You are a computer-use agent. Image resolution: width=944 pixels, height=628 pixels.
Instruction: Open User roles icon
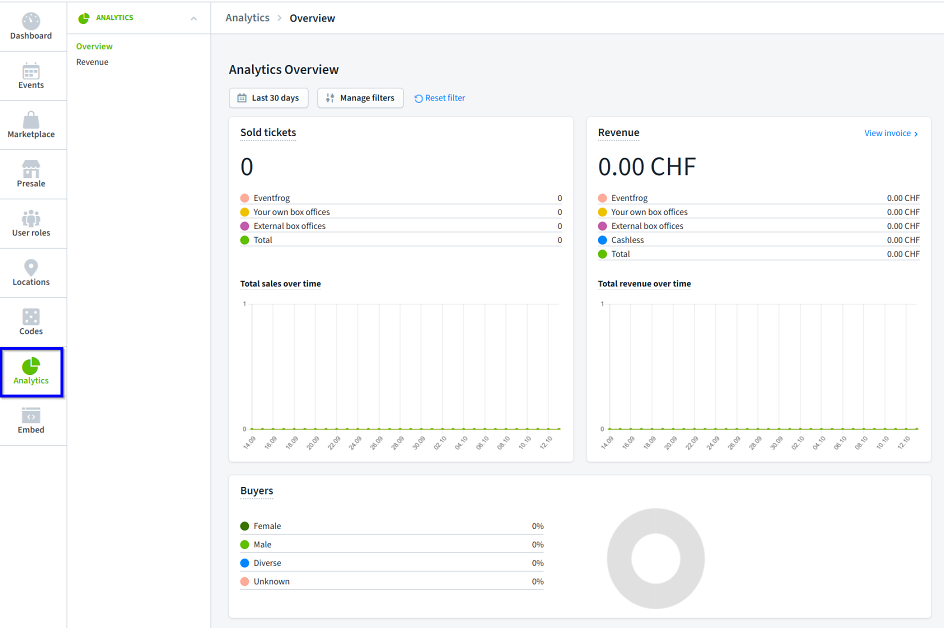click(x=31, y=218)
